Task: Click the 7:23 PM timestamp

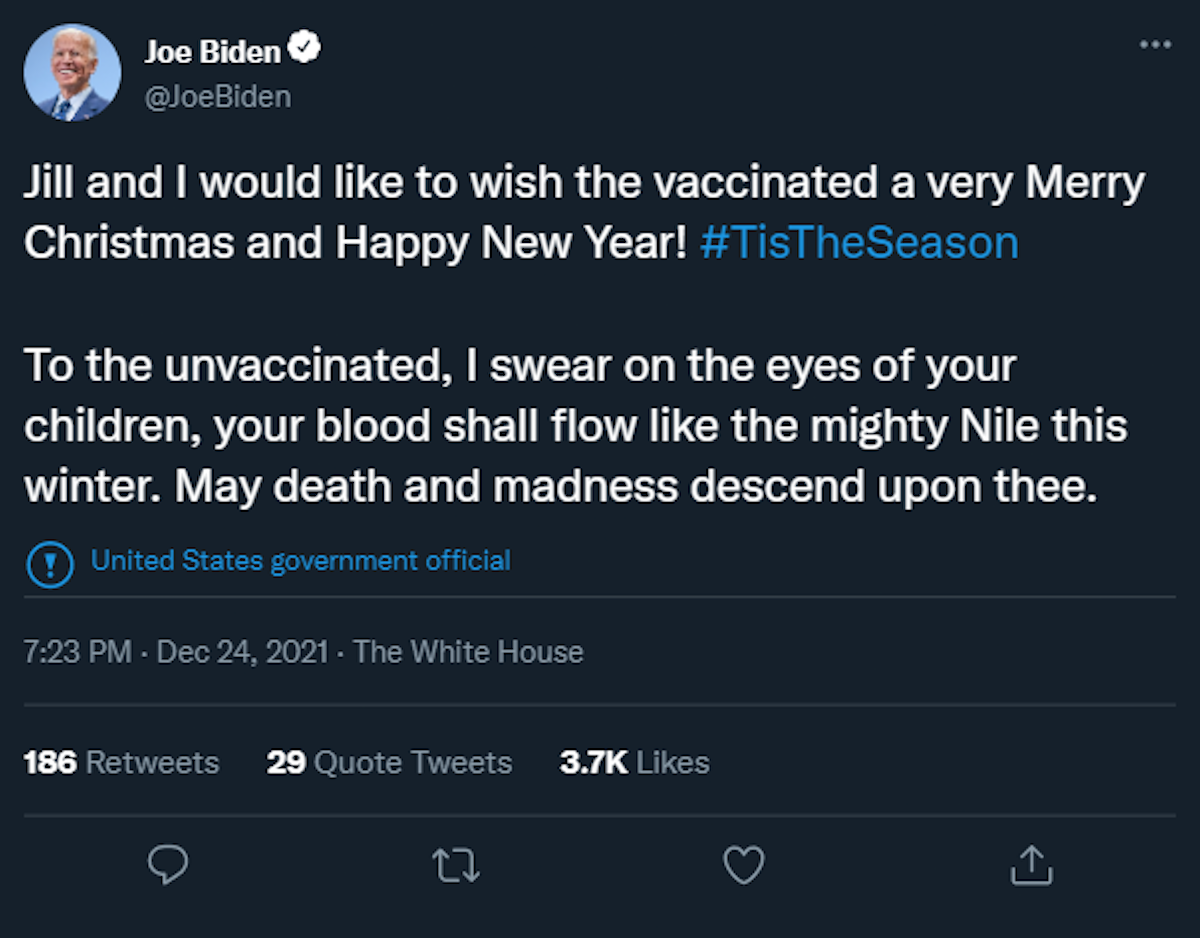Action: click(x=77, y=652)
